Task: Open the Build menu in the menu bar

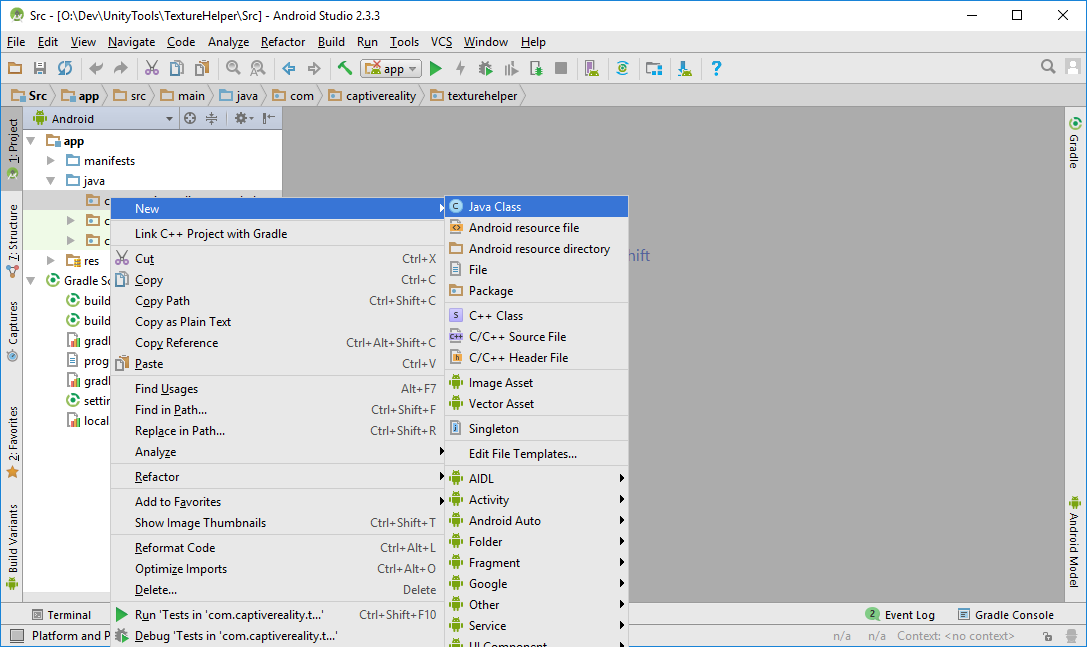Action: pyautogui.click(x=331, y=42)
